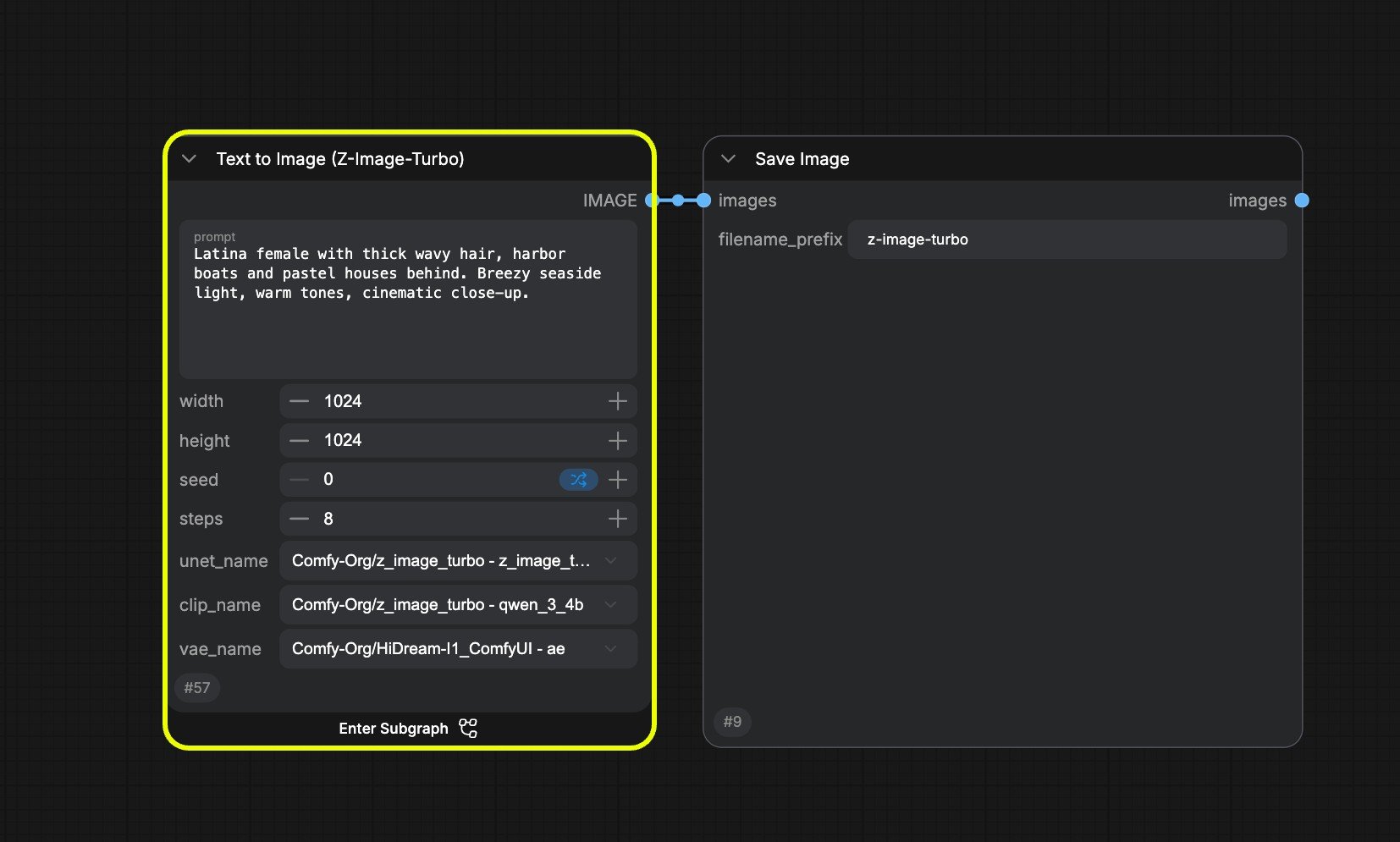Increase the steps value
Screen dimensions: 1400x842
coord(618,519)
